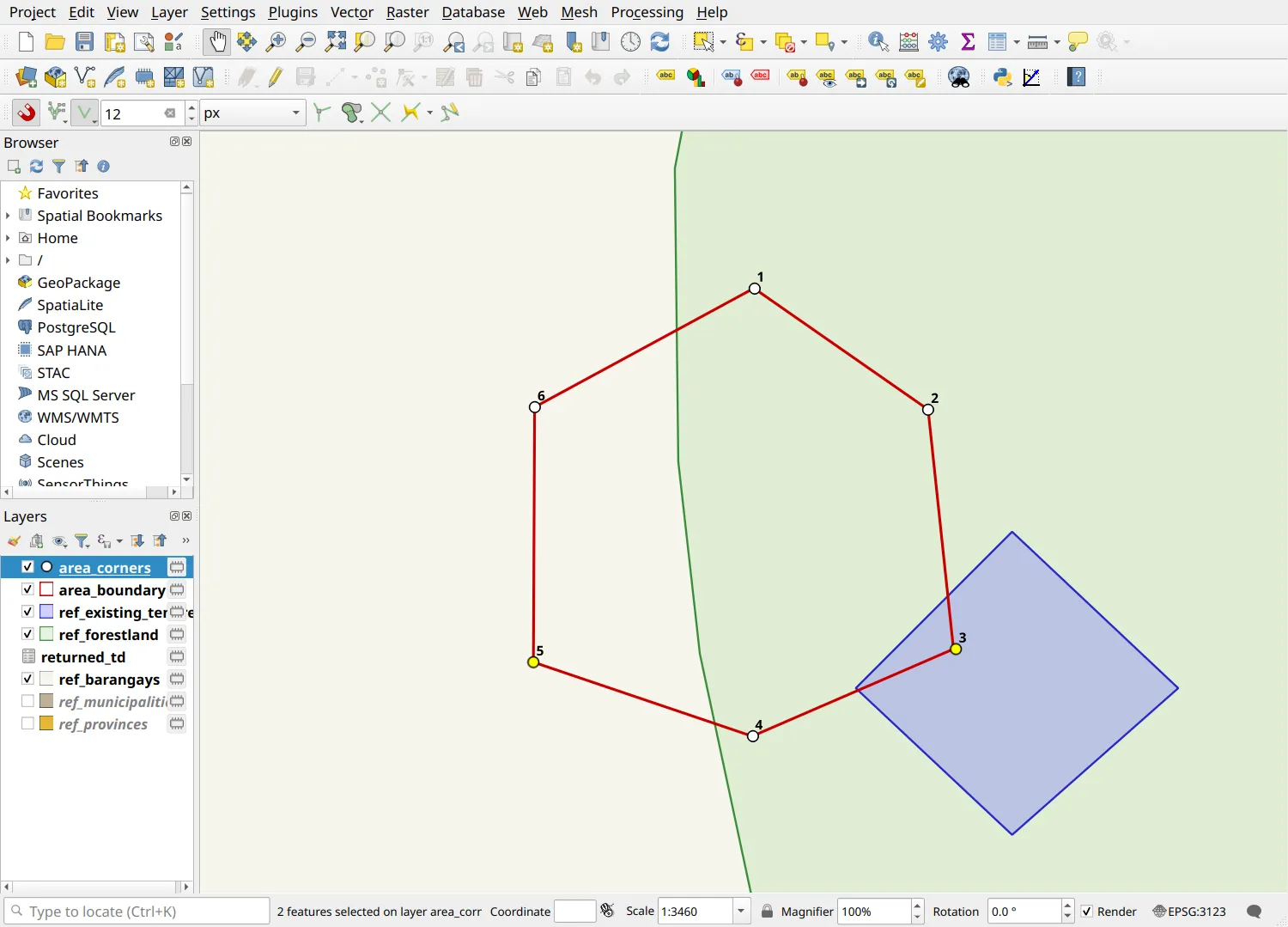
Task: Click the Refresh map icon
Action: [x=659, y=41]
